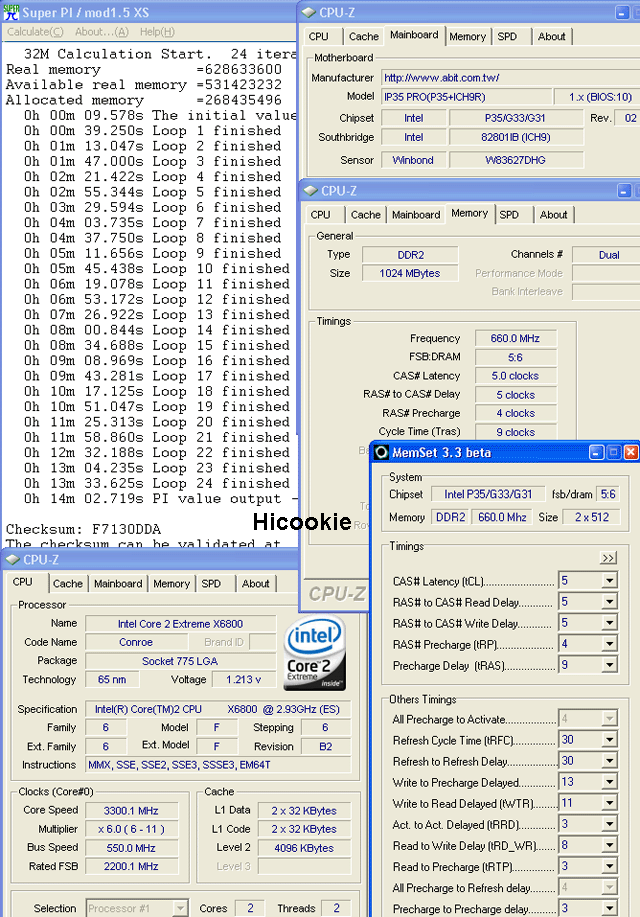Screen dimensions: 640x917
Task: Open Act. to Act. Delayed (tRRD) dropdown
Action: tap(610, 824)
